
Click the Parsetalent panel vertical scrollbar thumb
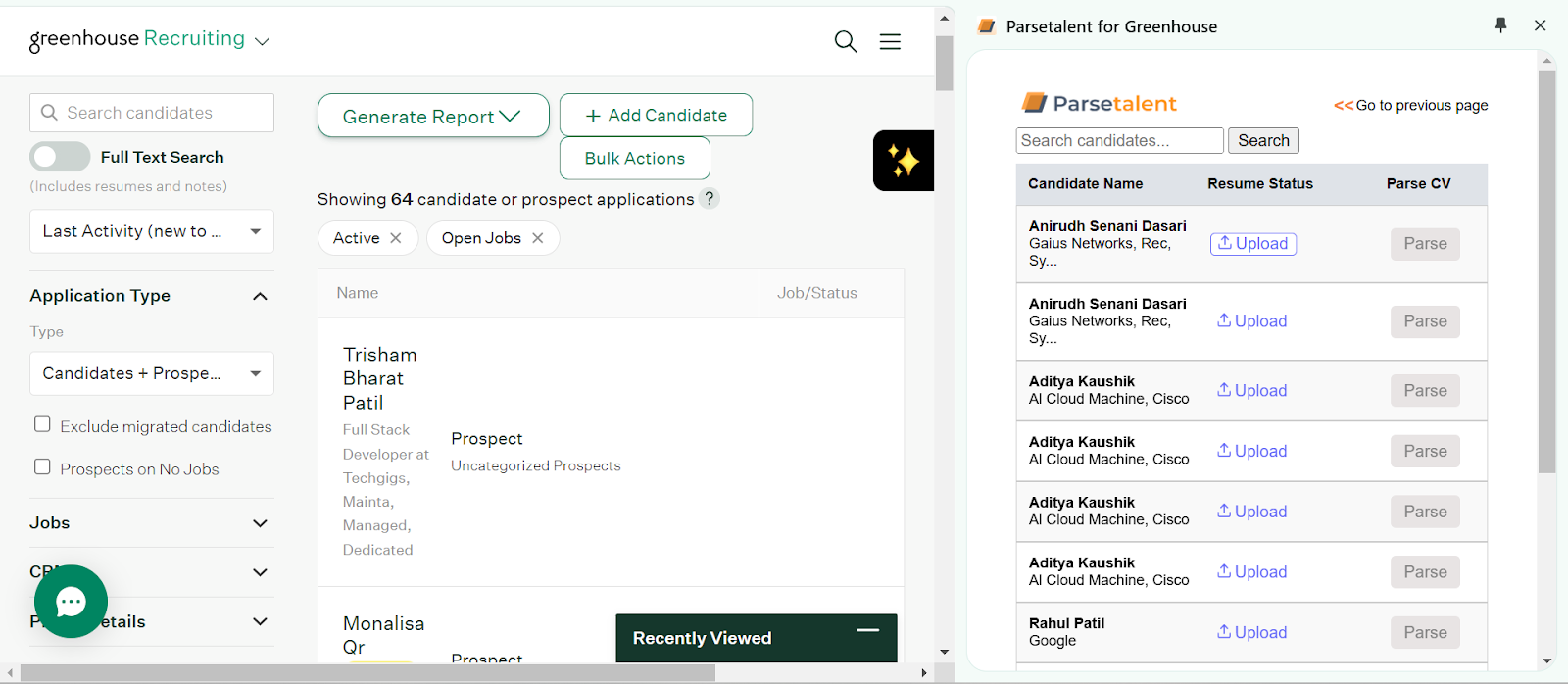click(x=1547, y=271)
